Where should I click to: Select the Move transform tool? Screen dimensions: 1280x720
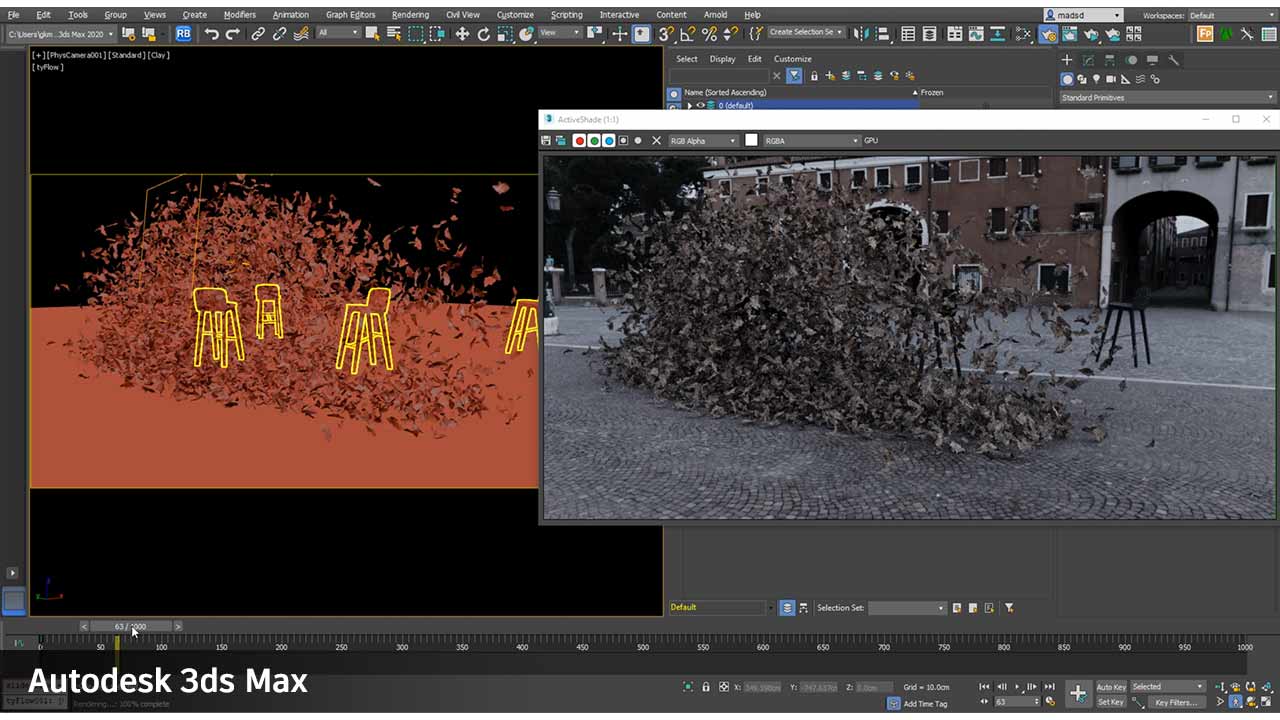[462, 34]
